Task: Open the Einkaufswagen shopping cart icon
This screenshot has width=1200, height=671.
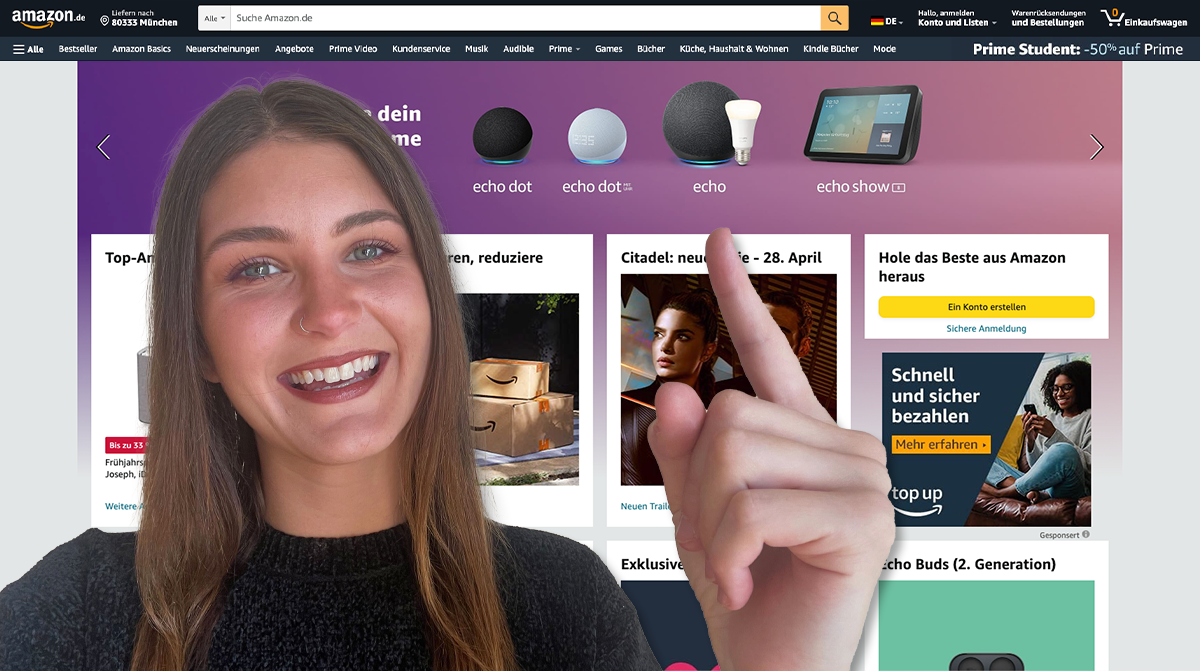Action: (x=1144, y=18)
